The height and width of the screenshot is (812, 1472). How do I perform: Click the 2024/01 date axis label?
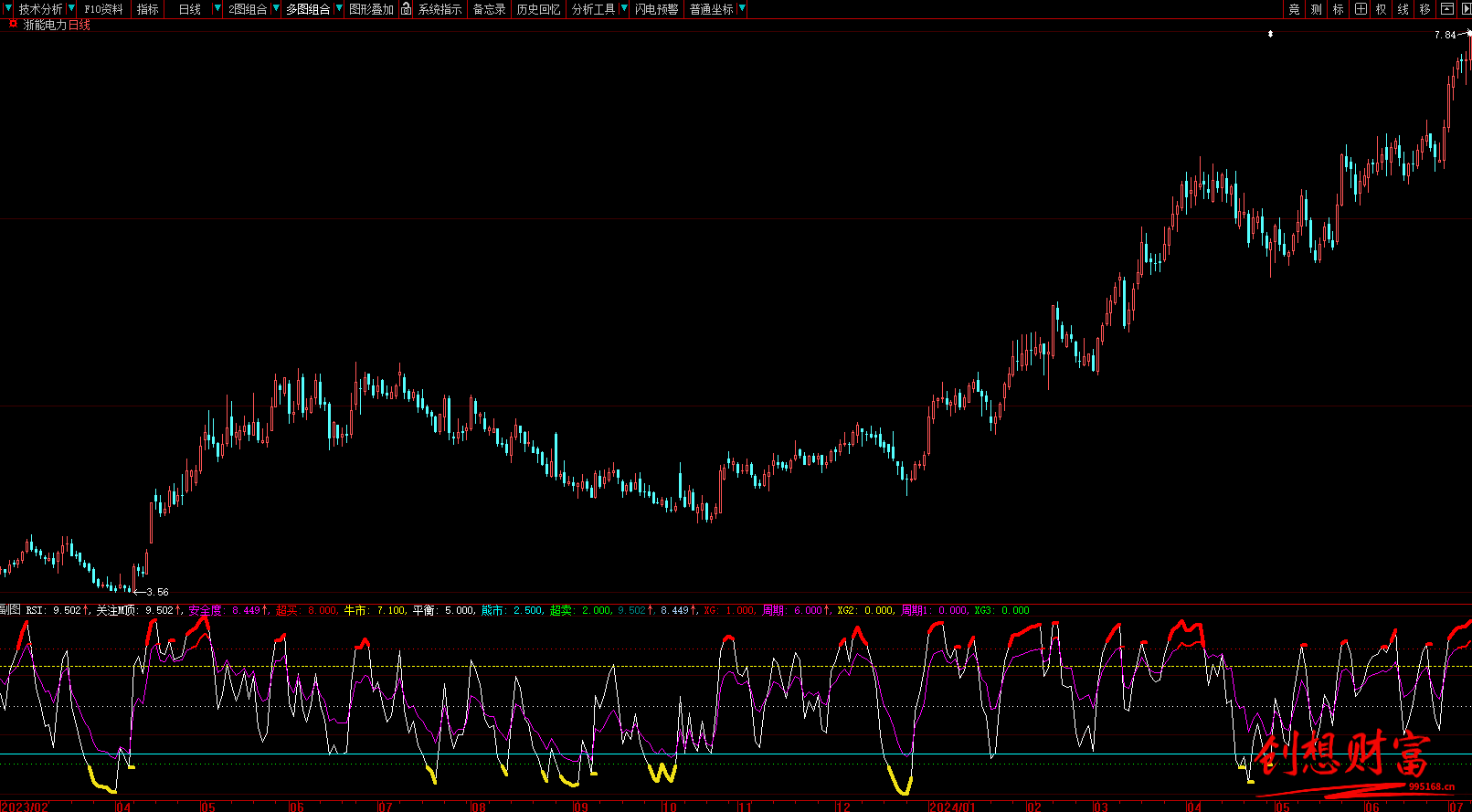951,807
